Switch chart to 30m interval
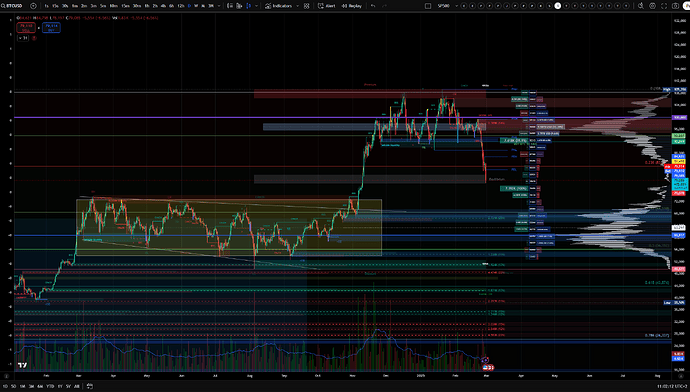The height and width of the screenshot is (392, 690). tap(137, 6)
